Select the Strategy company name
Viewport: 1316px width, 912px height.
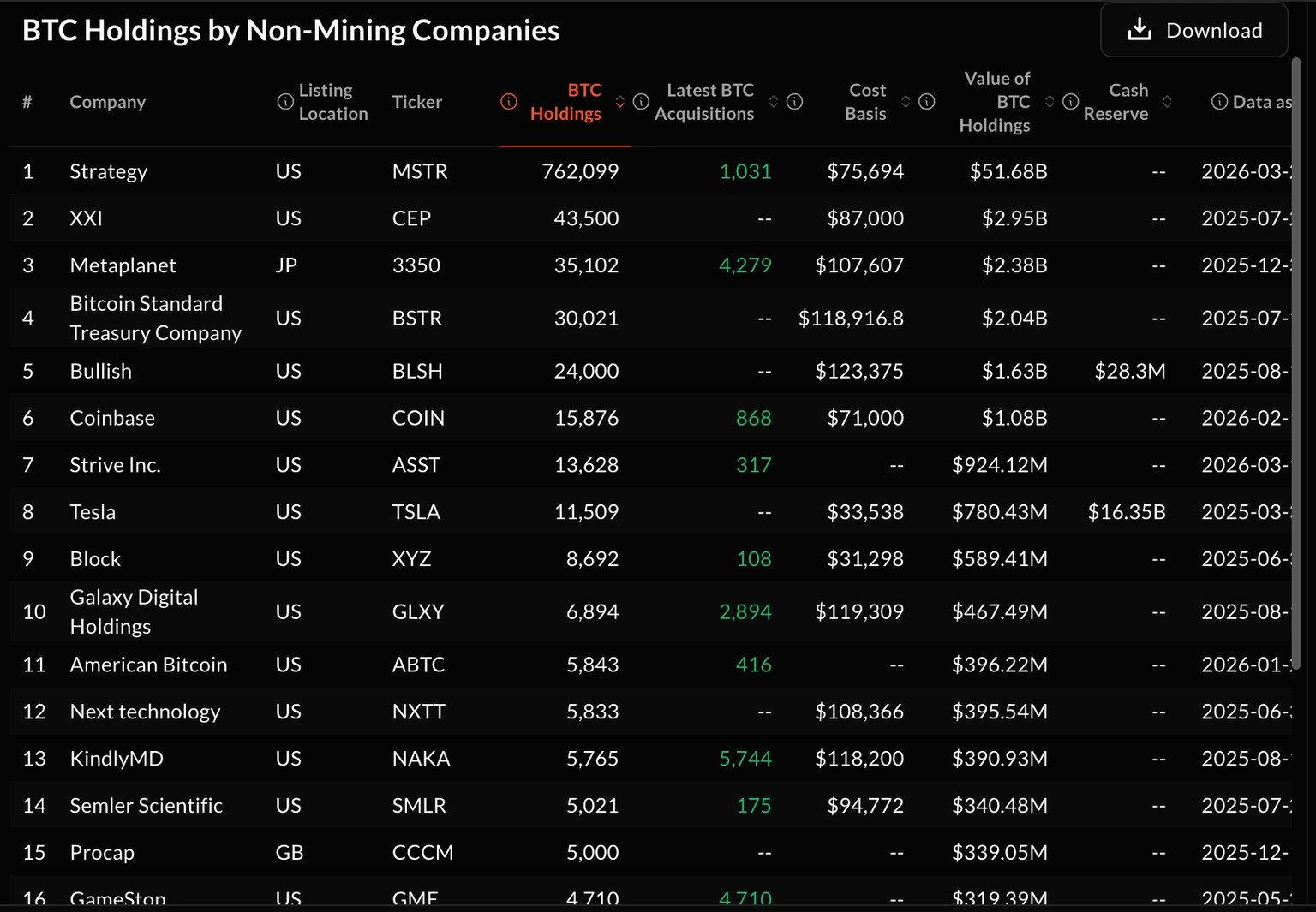(x=109, y=171)
